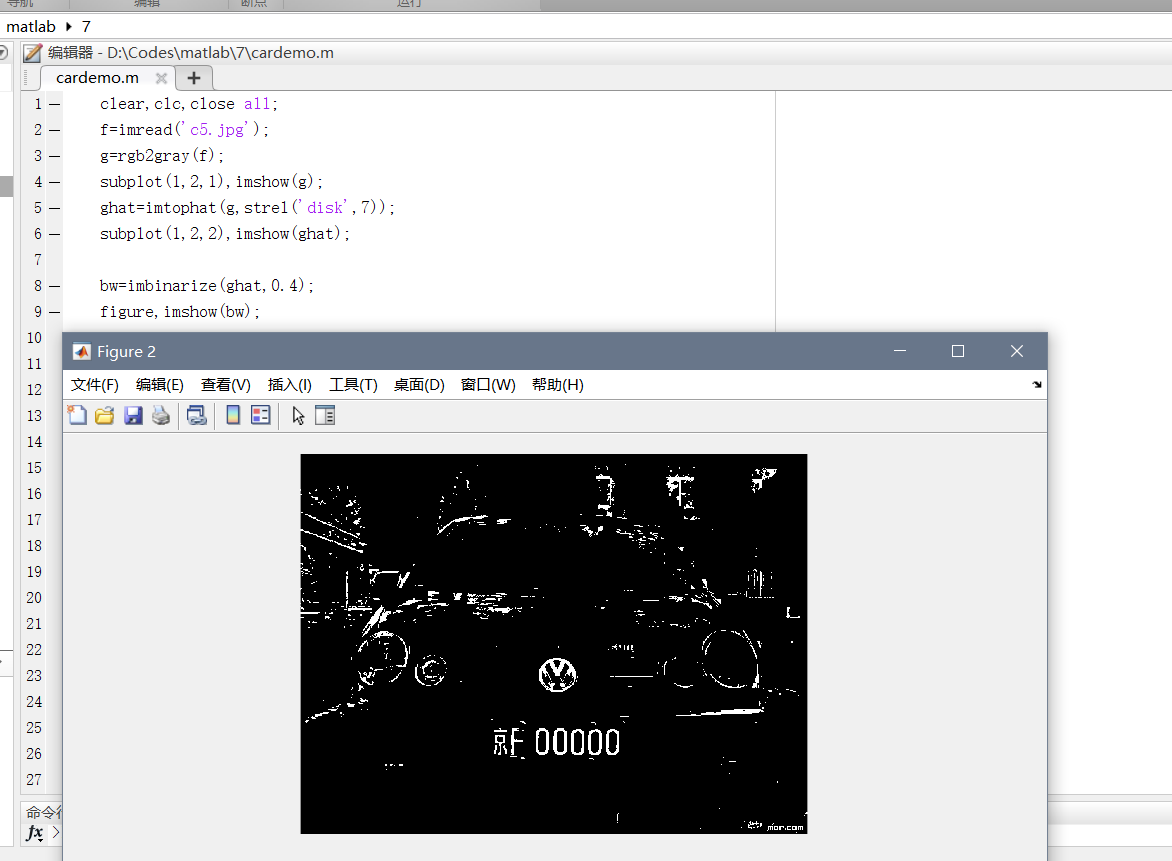
Task: Toggle breakpoint dash on line 3
Action: 55,156
